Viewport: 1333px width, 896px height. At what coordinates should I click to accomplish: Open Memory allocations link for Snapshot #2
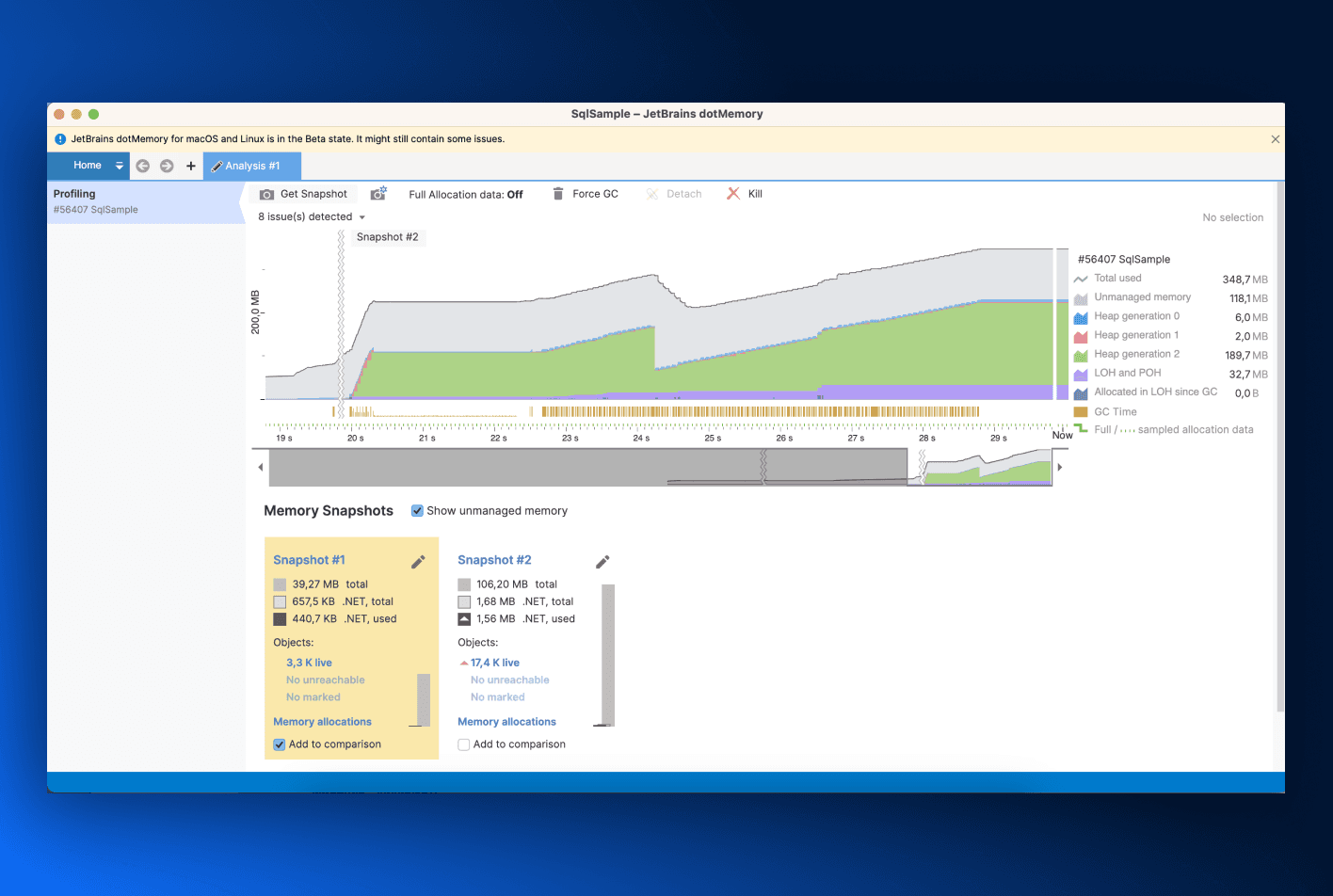506,722
